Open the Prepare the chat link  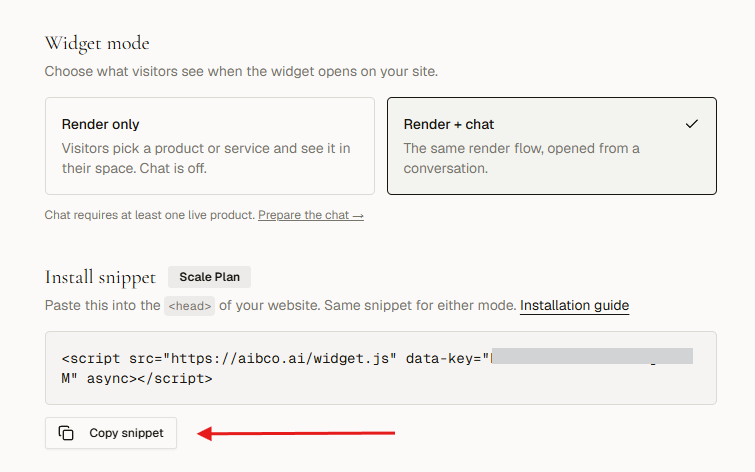[311, 215]
